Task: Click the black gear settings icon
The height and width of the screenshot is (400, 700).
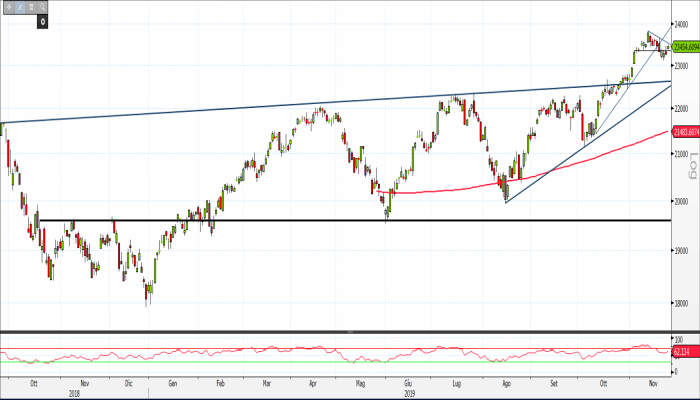Action: [42, 20]
